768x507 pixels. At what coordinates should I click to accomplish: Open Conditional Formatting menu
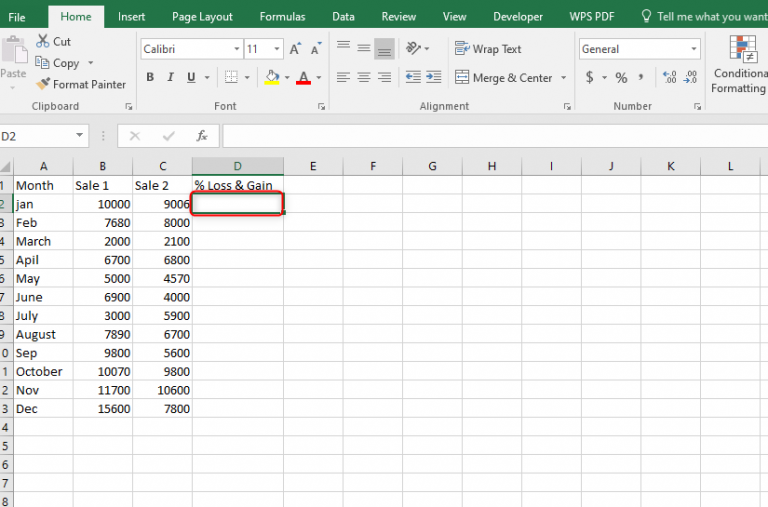(740, 64)
